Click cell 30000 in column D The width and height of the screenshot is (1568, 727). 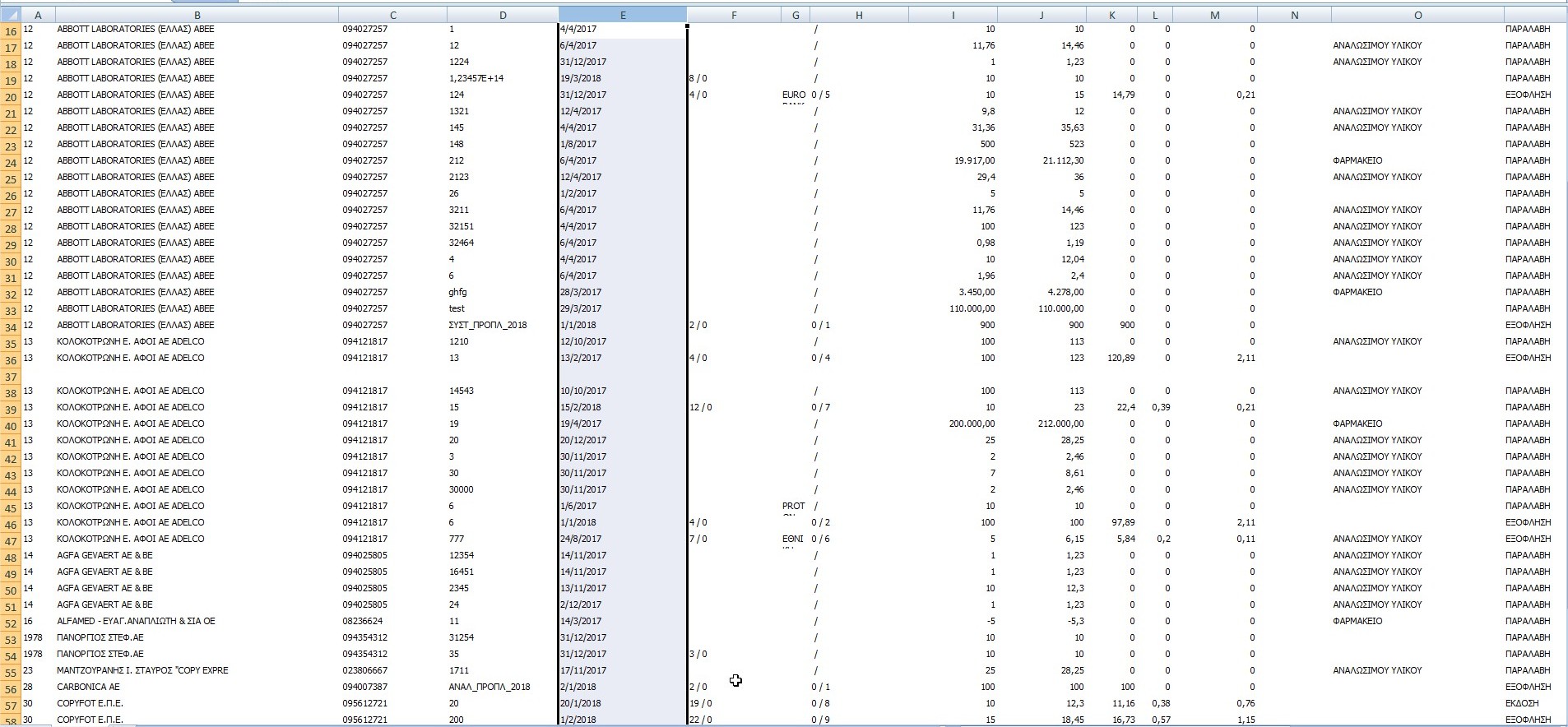(x=503, y=489)
